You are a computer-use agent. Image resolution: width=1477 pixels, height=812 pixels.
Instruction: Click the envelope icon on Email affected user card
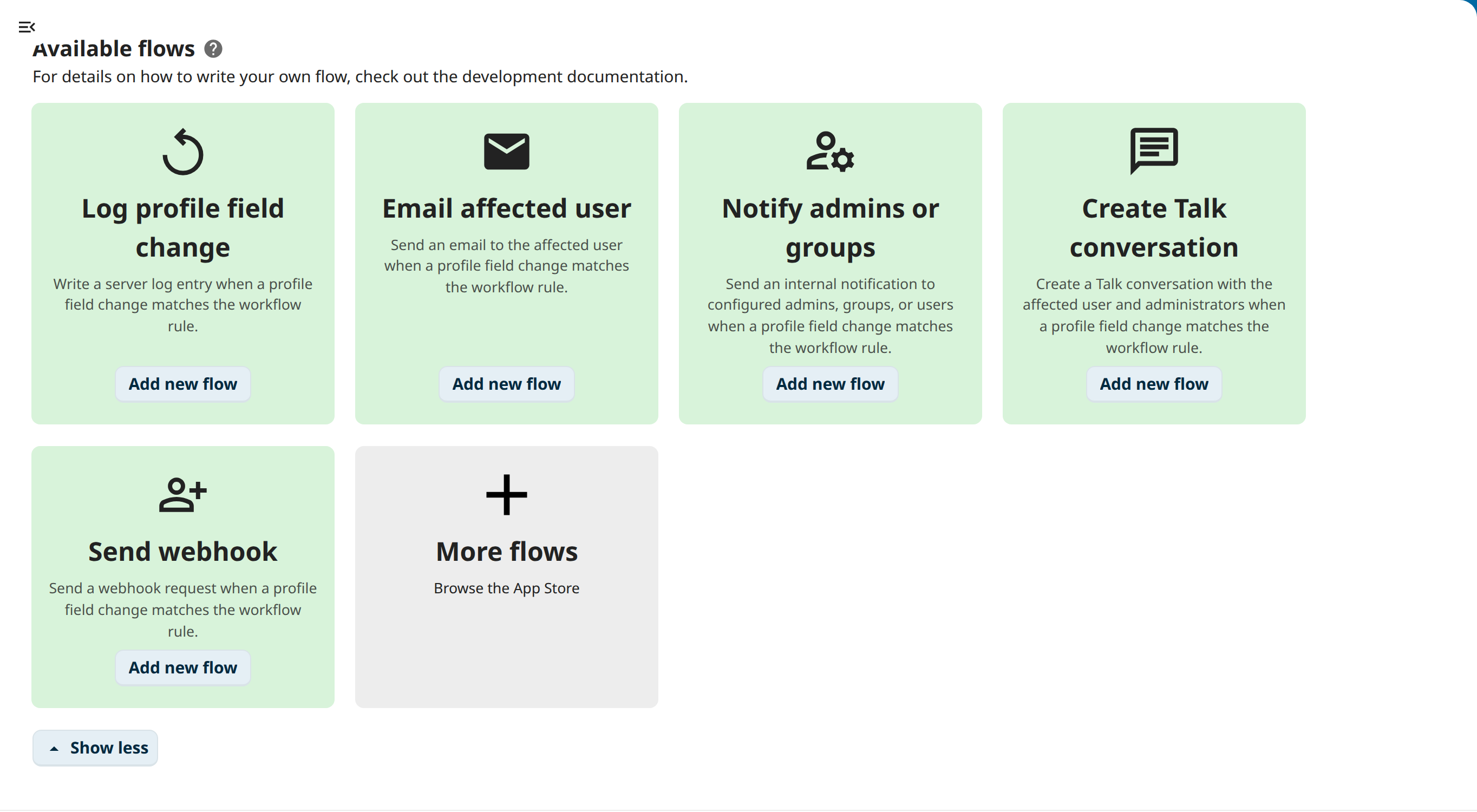click(x=506, y=151)
